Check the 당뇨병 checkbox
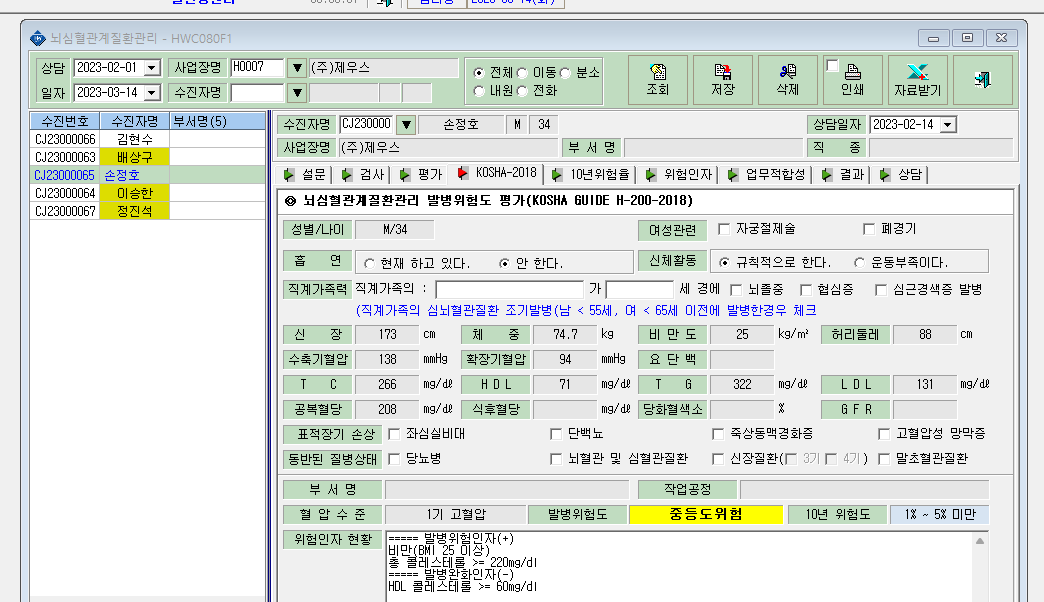Image resolution: width=1044 pixels, height=602 pixels. pyautogui.click(x=394, y=459)
